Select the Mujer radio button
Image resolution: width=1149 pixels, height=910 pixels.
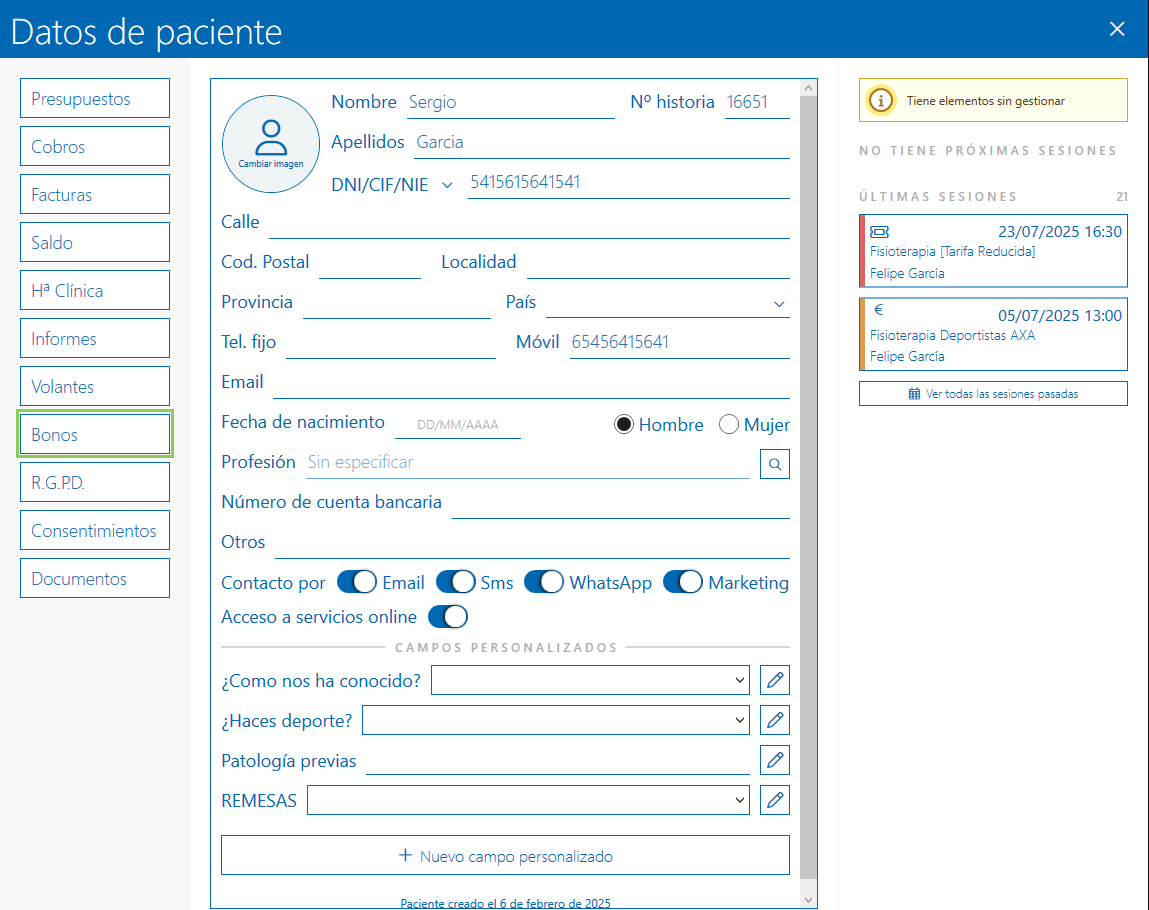click(x=728, y=425)
